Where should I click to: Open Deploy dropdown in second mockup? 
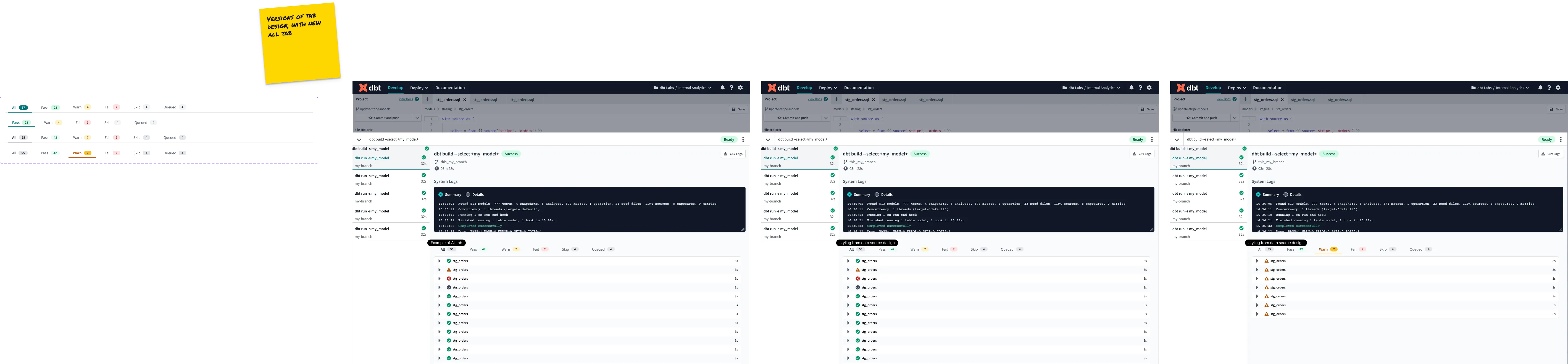tap(828, 88)
